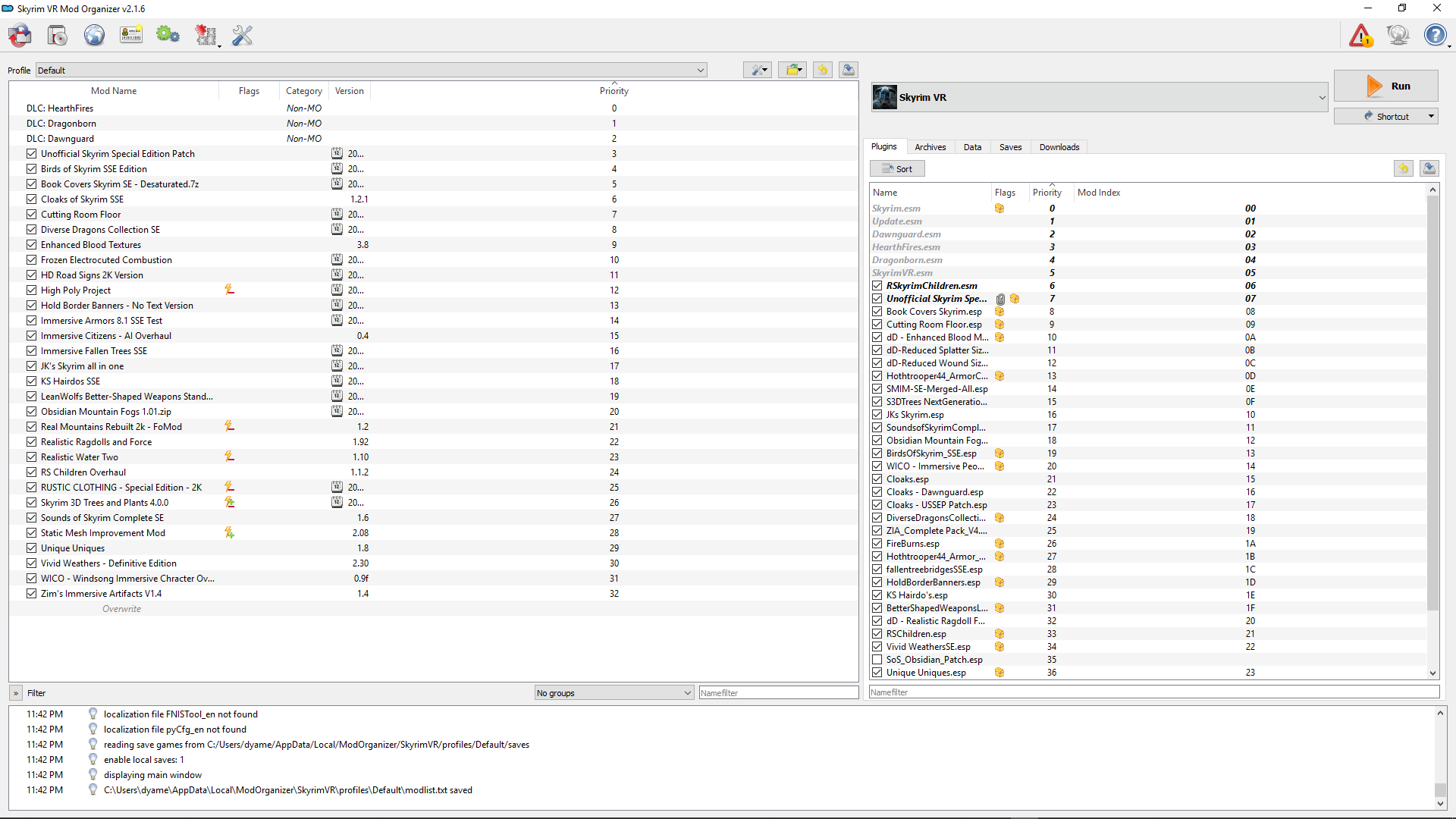
Task: Click the update globe icon at top right
Action: click(1398, 35)
